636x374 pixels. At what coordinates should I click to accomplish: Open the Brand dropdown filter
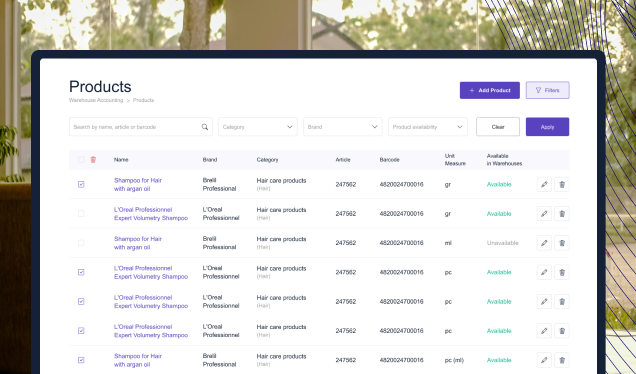[x=343, y=127]
